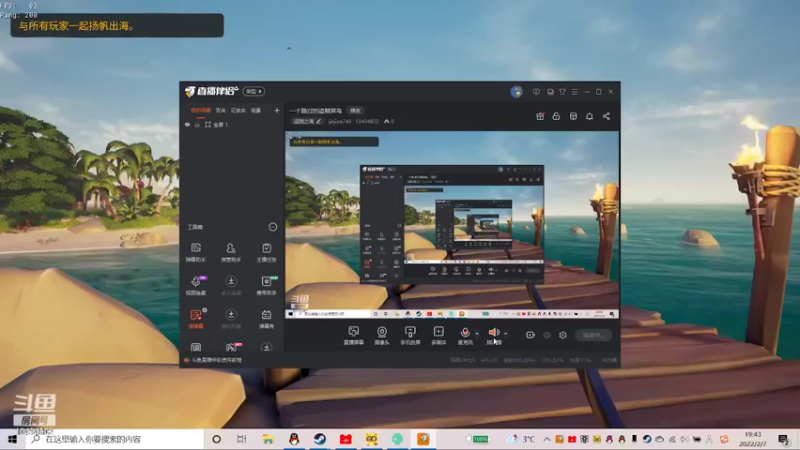Open the 弹幕秀 TV-icon tool

[266, 318]
